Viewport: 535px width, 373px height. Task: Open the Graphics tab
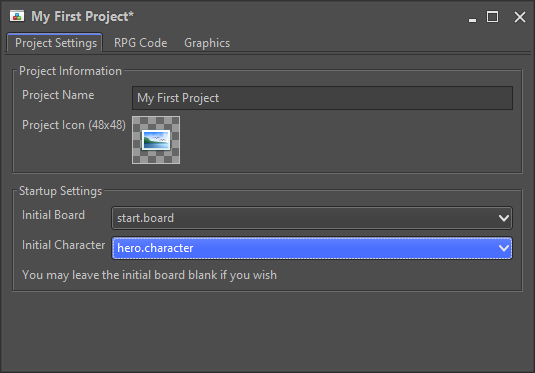point(207,43)
